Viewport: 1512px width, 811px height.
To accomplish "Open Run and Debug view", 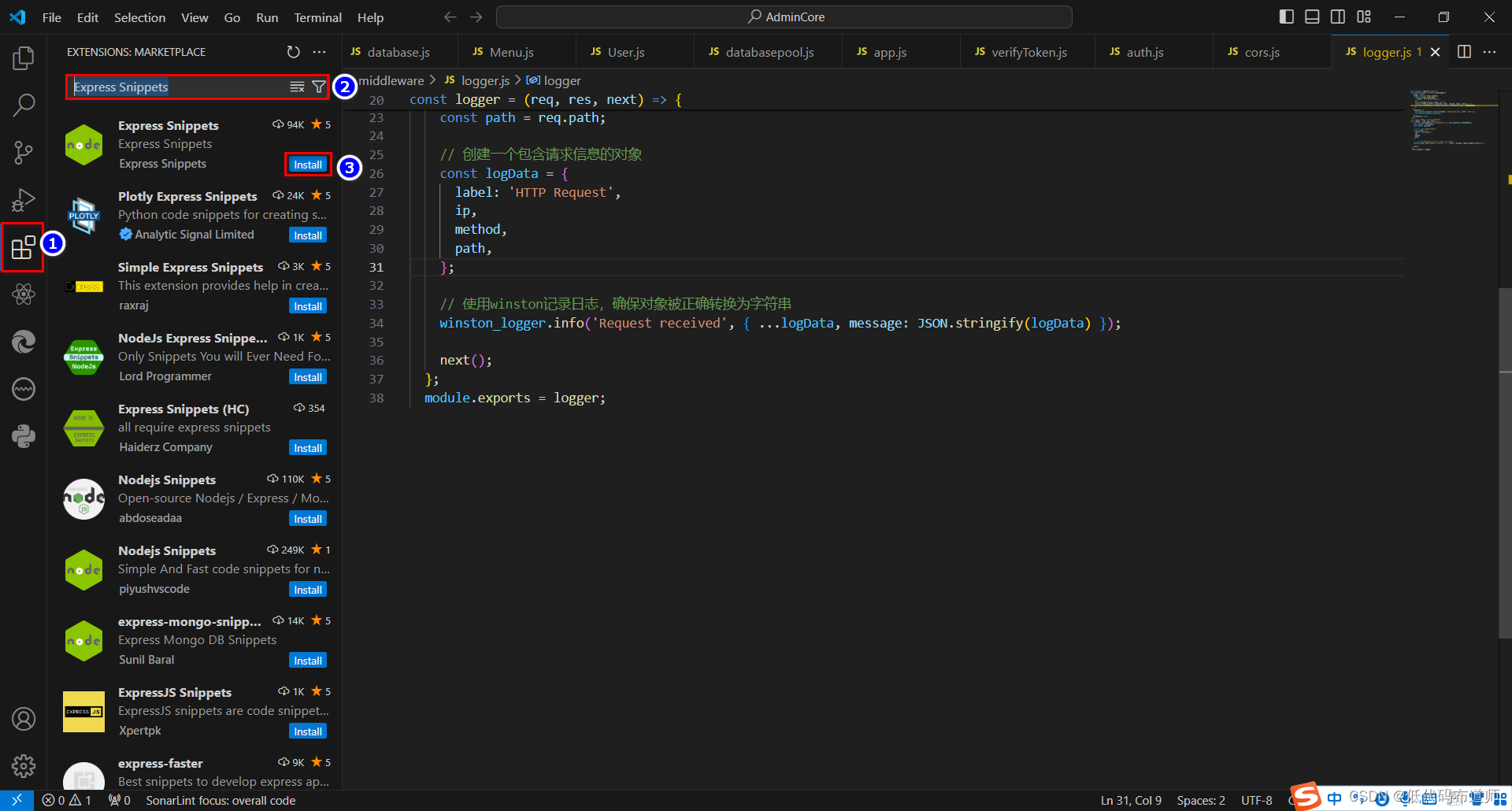I will (24, 200).
